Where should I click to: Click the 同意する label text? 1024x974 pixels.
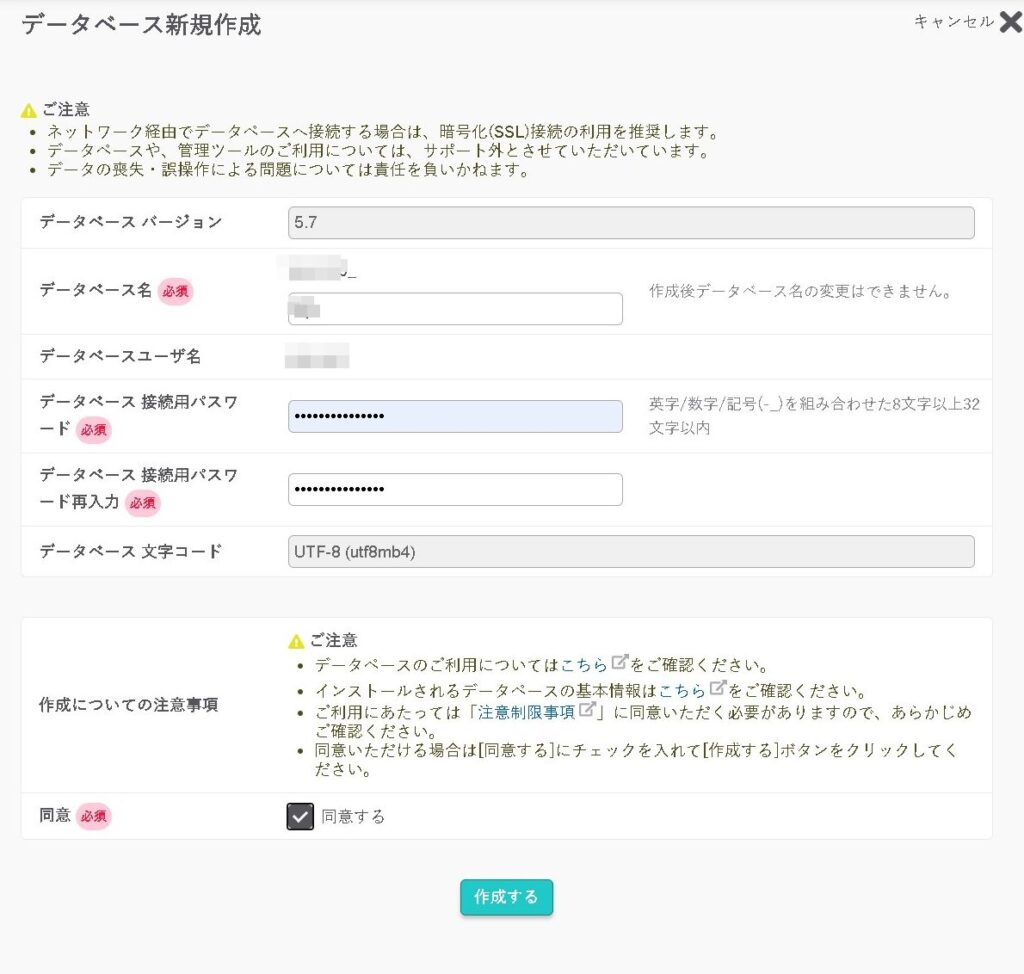(353, 817)
